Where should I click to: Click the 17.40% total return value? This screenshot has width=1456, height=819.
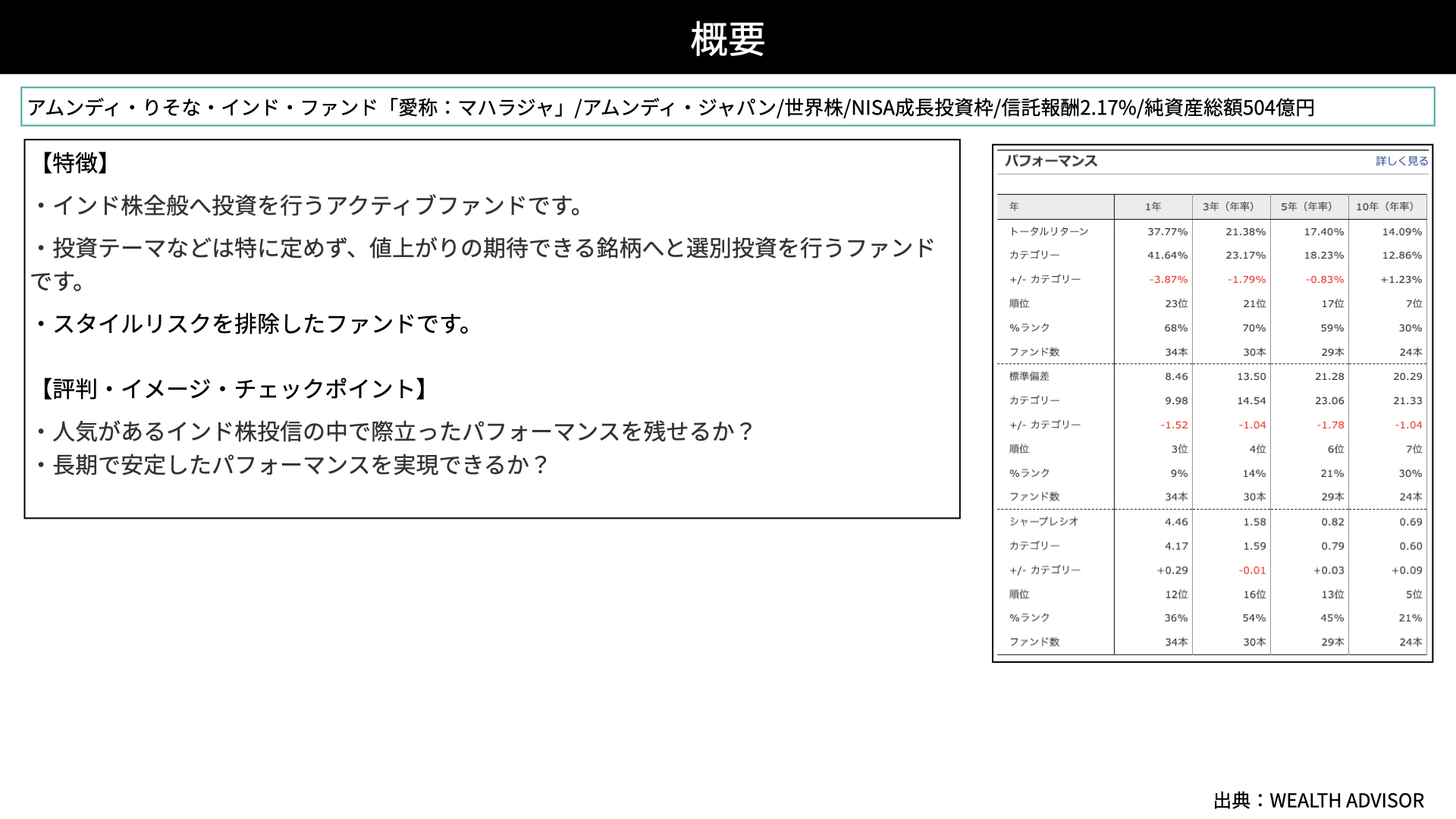click(1323, 231)
